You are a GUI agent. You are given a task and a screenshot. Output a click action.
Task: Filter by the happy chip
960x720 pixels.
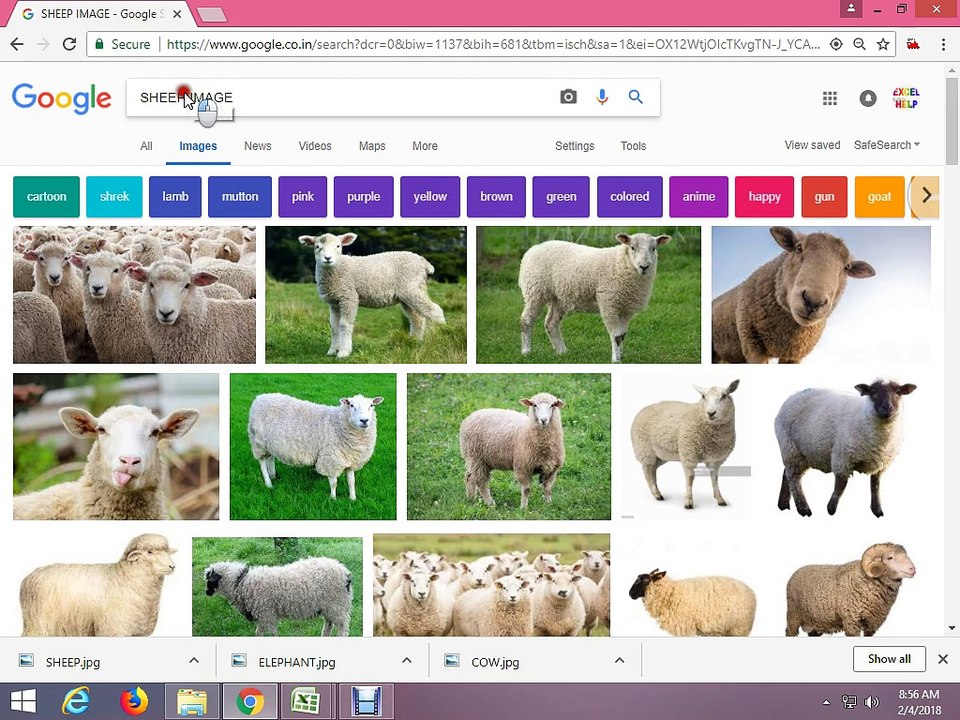tap(764, 197)
